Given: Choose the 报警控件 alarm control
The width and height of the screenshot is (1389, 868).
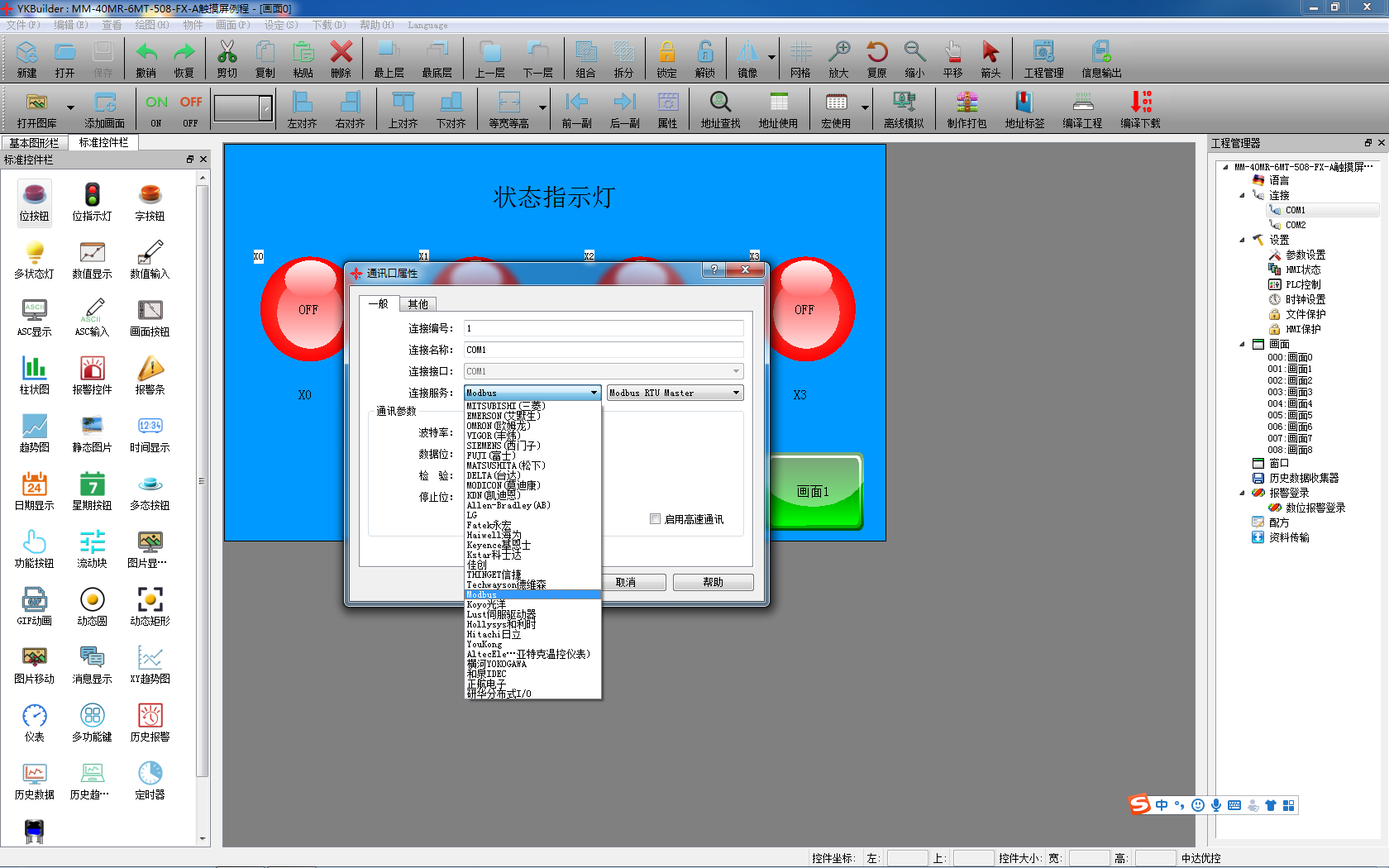Looking at the screenshot, I should 92,375.
